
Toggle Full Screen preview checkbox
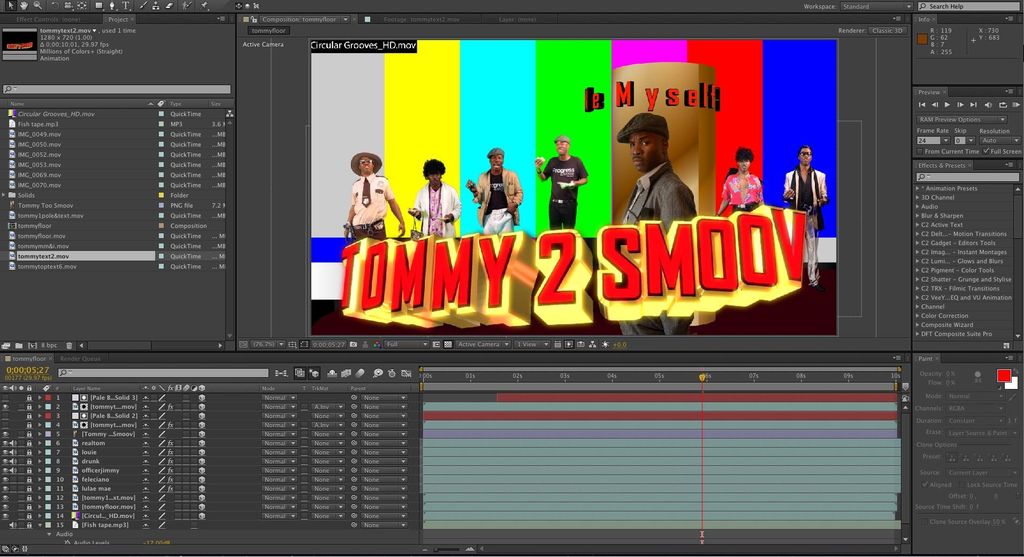[x=986, y=151]
